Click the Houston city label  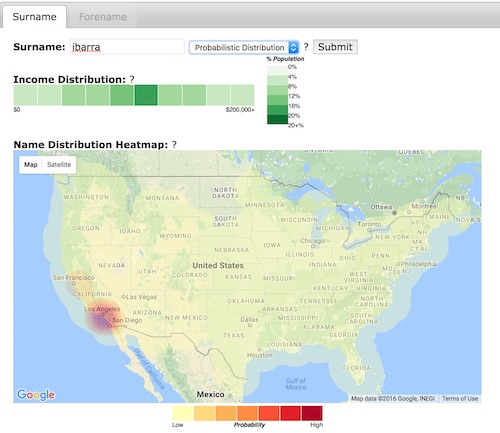260,355
